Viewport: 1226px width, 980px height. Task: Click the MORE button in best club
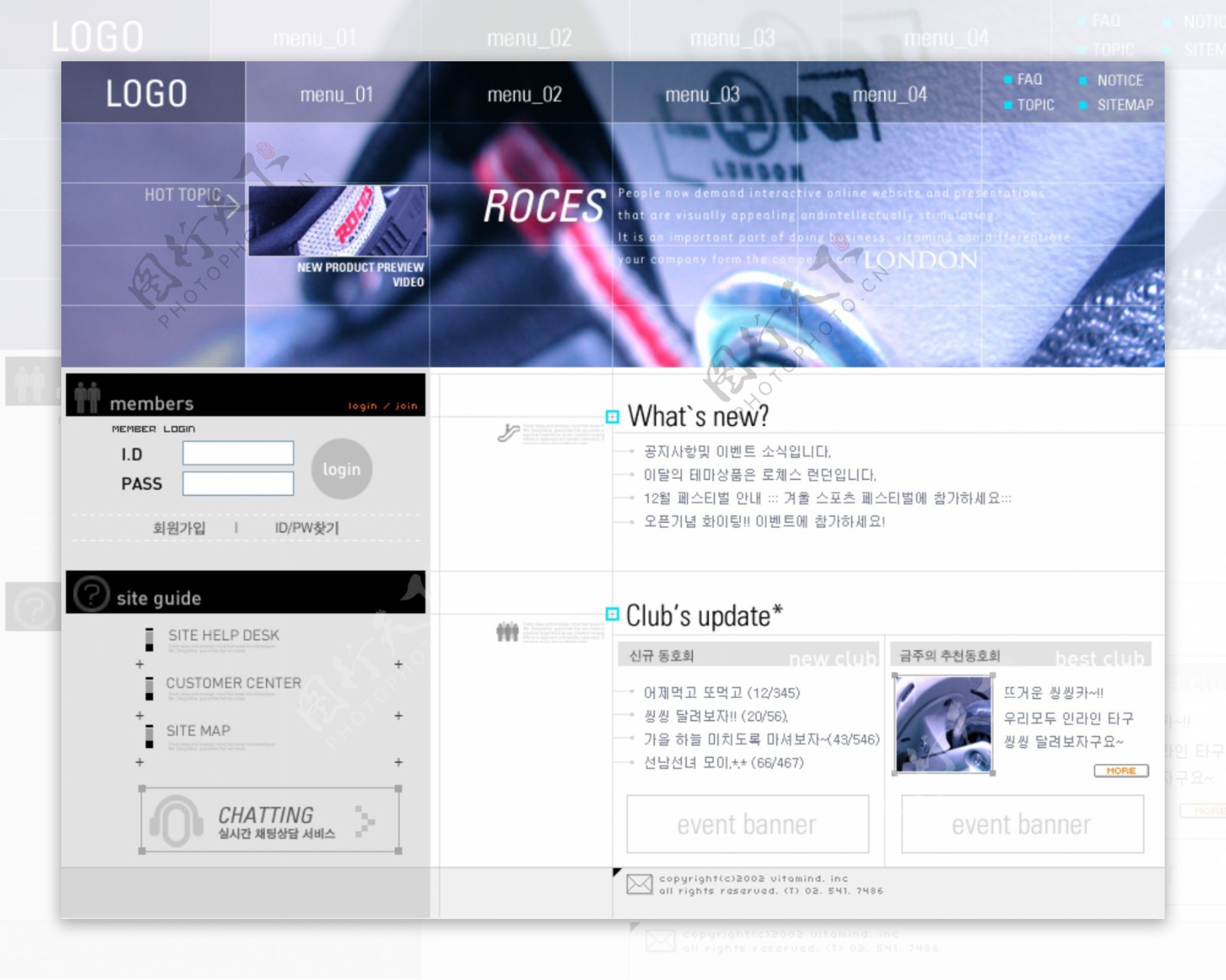pyautogui.click(x=1121, y=770)
